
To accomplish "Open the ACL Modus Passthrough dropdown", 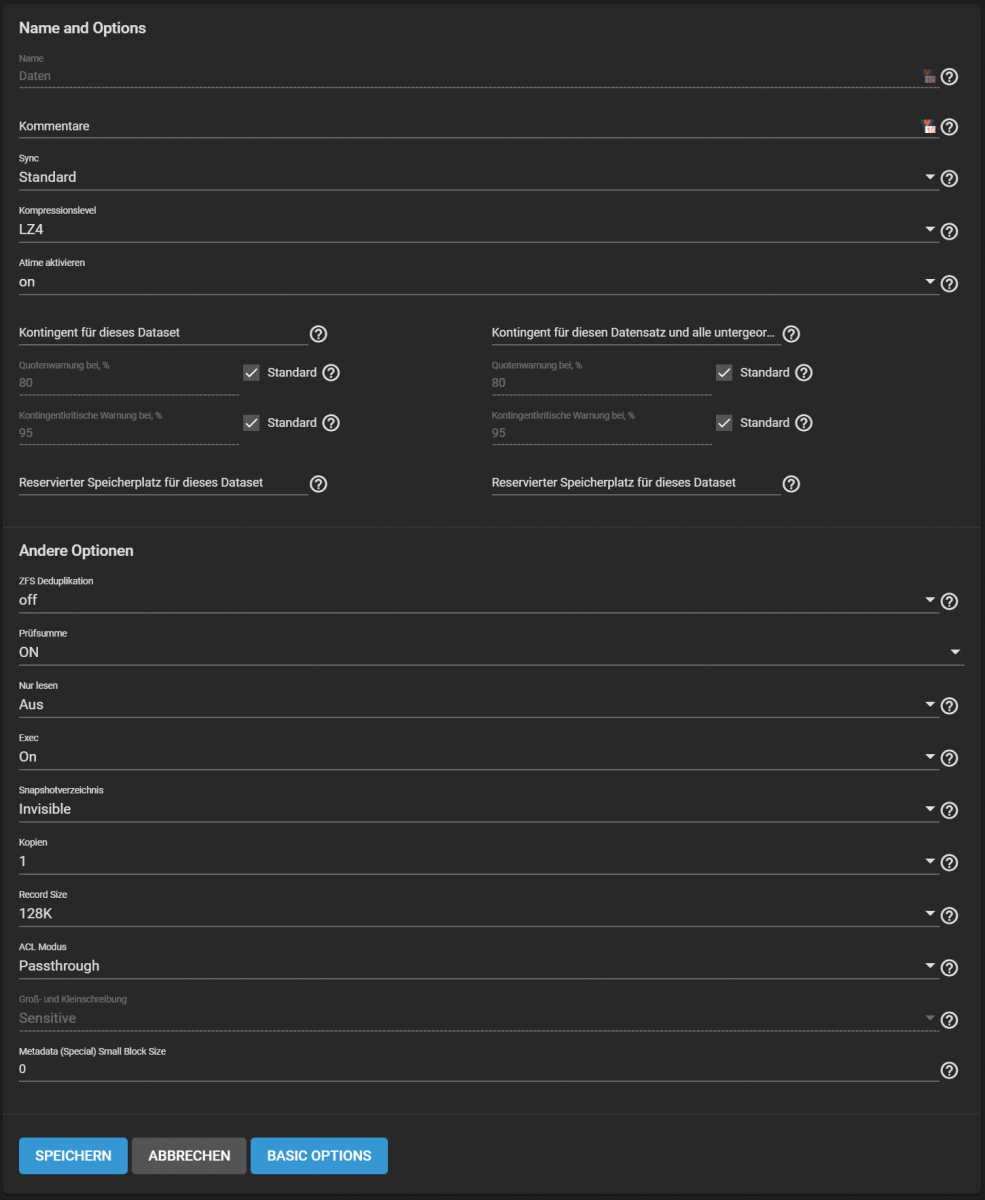I will point(478,966).
